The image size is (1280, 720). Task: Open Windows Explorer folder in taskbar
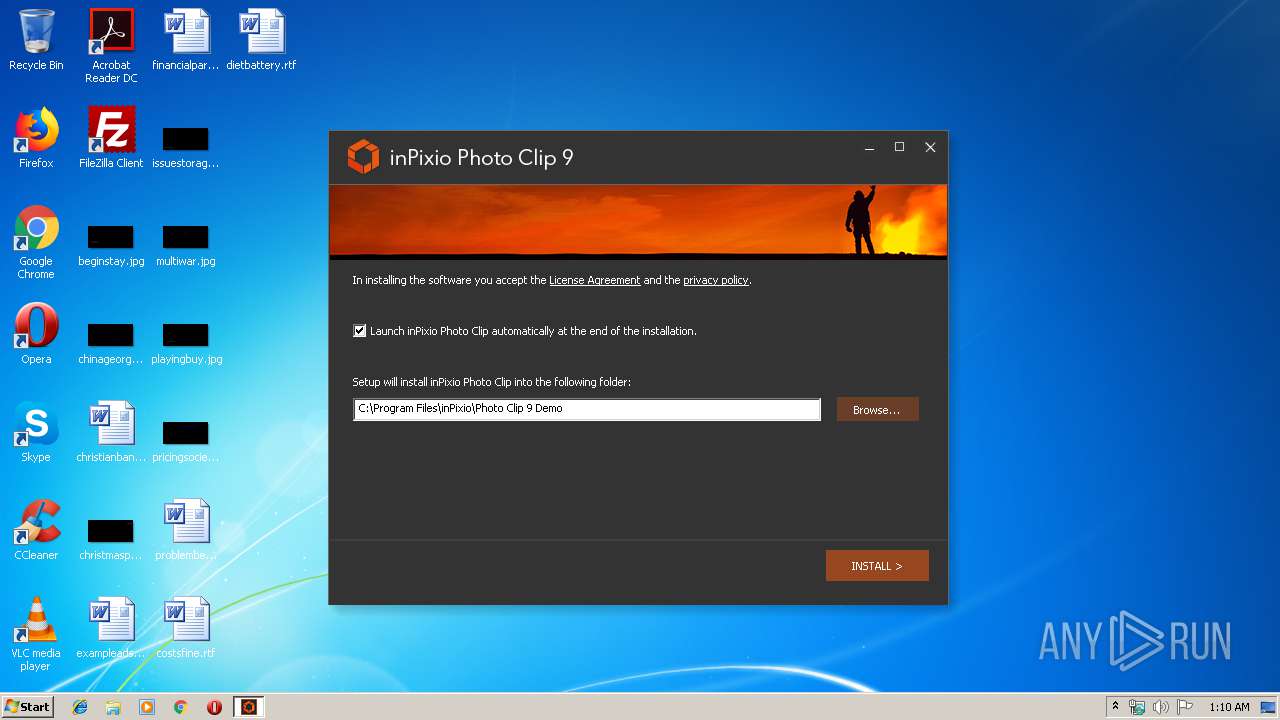[x=113, y=707]
